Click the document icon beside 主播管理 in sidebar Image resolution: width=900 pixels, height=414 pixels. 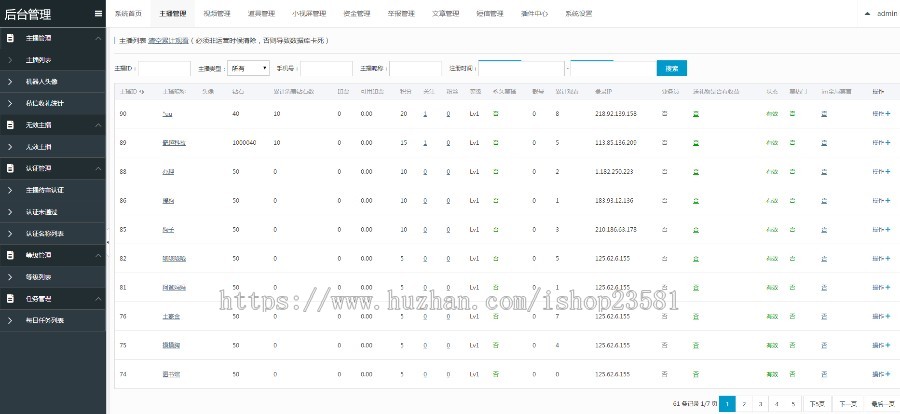tap(10, 38)
